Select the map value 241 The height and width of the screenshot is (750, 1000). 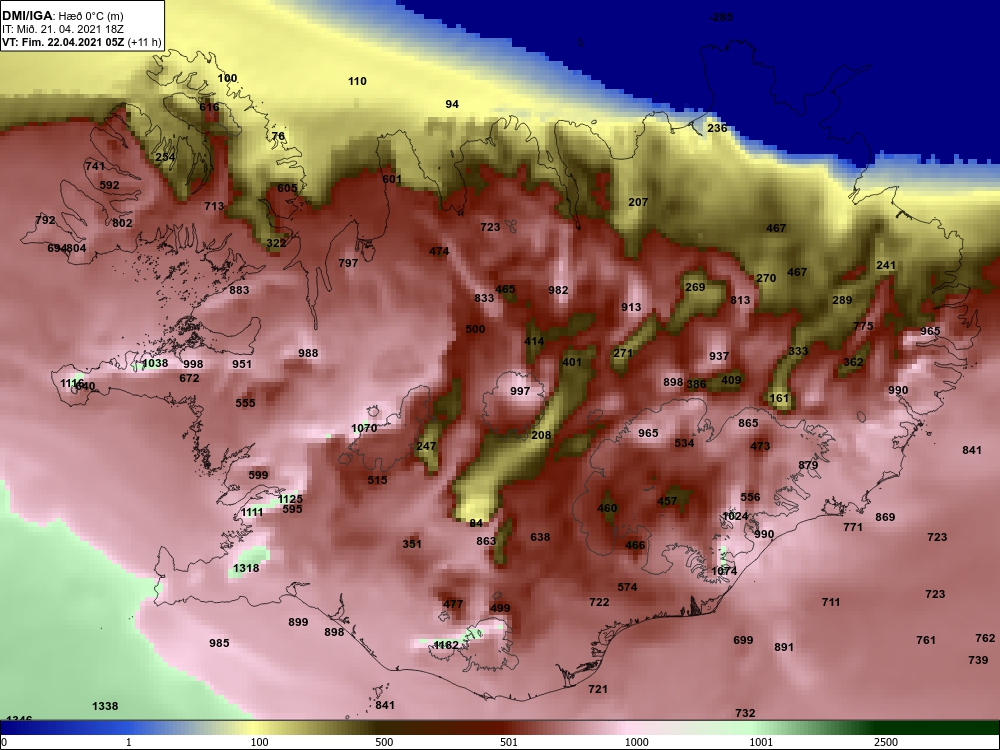pyautogui.click(x=886, y=265)
